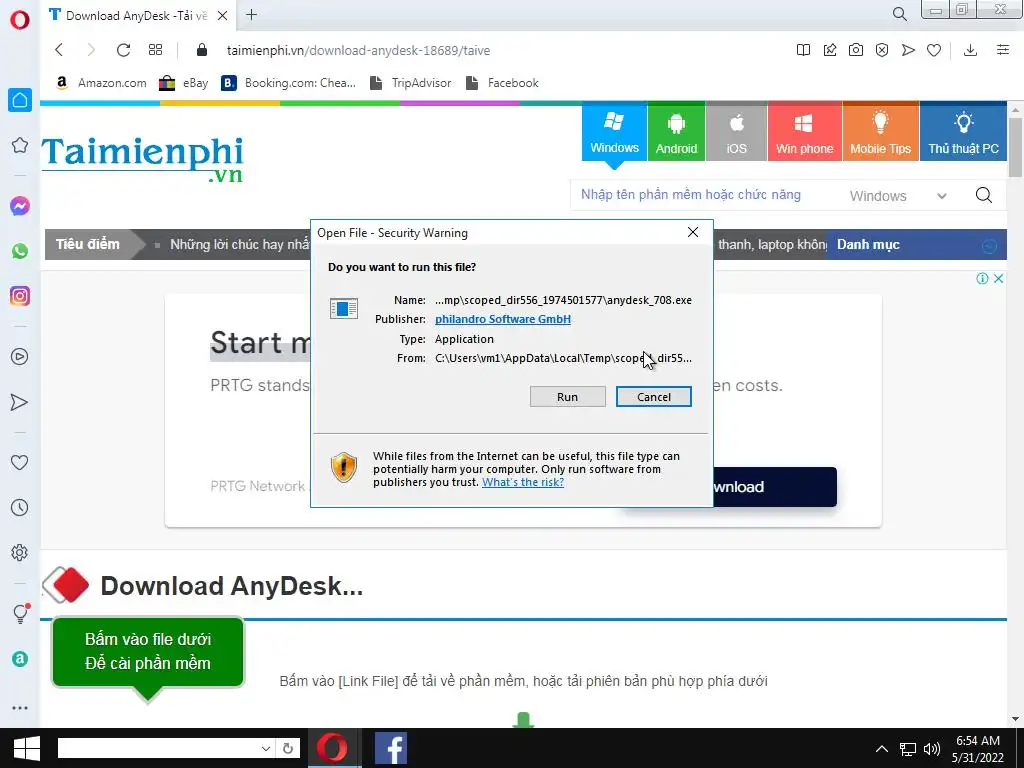Reload the current page

[123, 50]
